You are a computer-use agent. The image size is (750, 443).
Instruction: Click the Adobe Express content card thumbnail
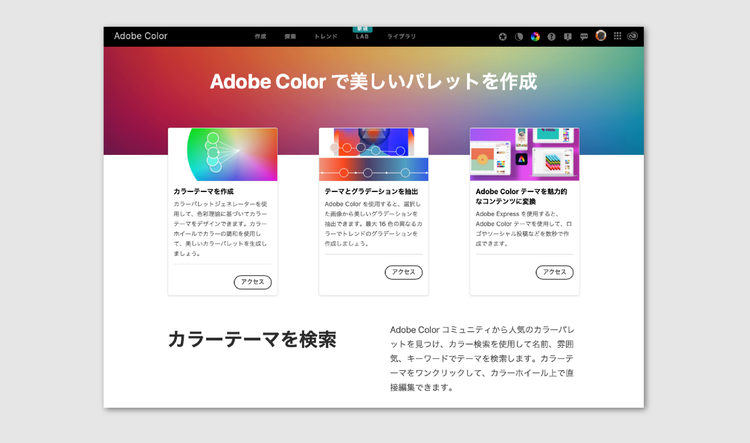(524, 154)
